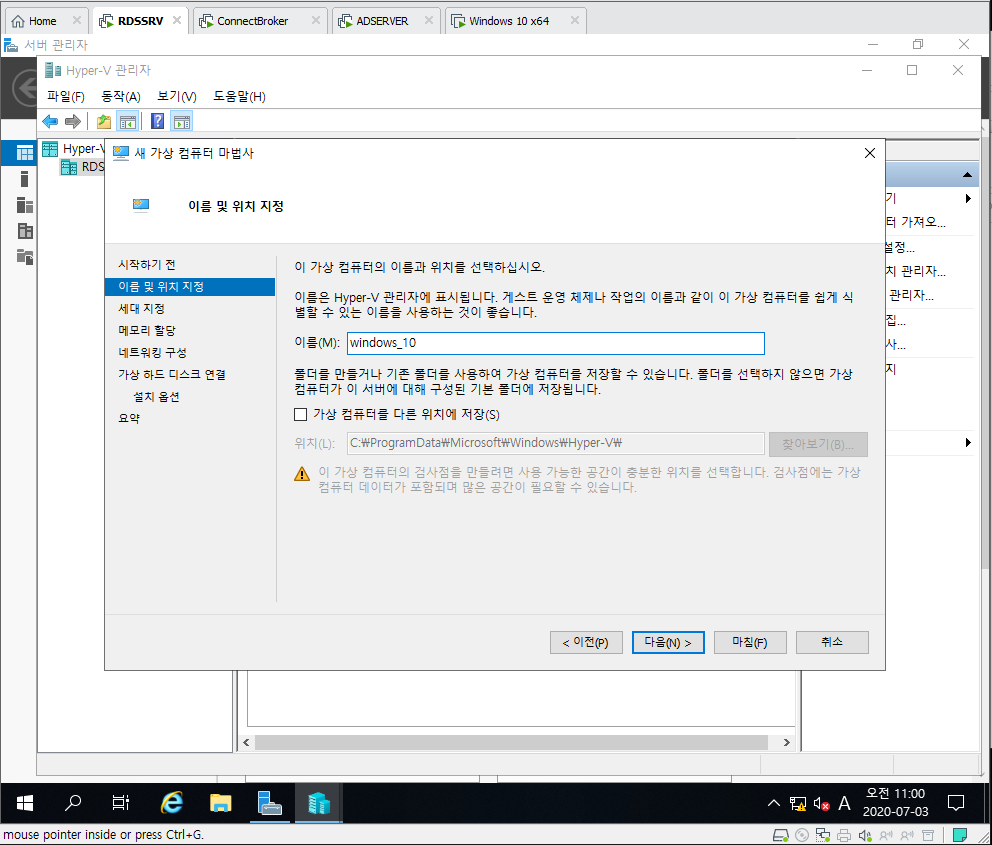Launch Internet Explorer from taskbar
This screenshot has height=845, width=992.
(171, 803)
